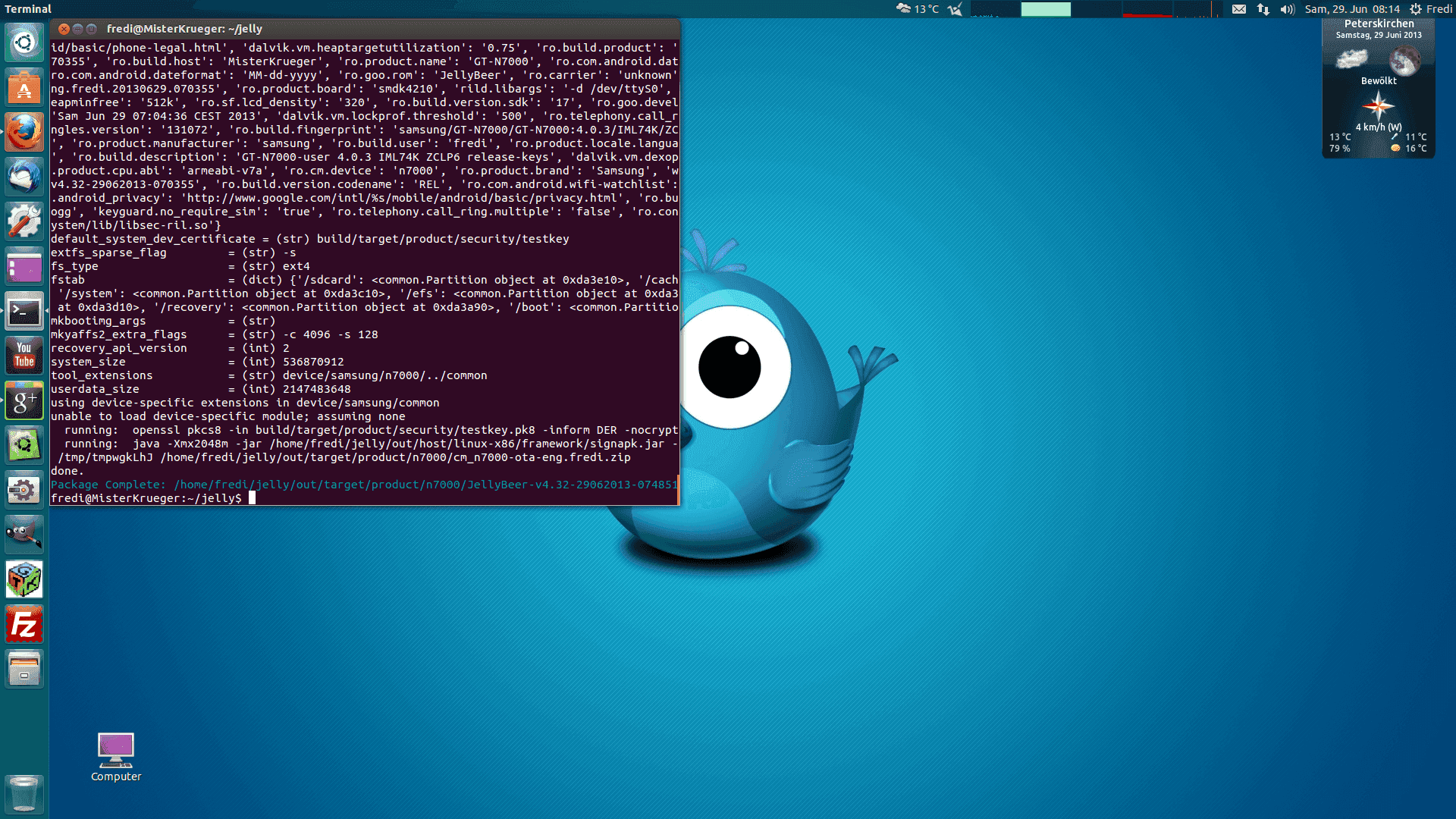Image resolution: width=1456 pixels, height=819 pixels.
Task: Click the Terminal application name in top panel
Action: [28, 9]
